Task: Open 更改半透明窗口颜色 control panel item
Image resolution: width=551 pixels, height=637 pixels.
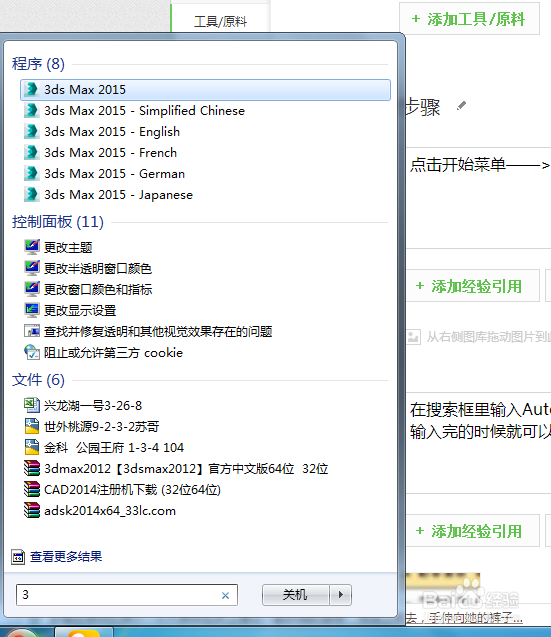Action: [x=98, y=269]
